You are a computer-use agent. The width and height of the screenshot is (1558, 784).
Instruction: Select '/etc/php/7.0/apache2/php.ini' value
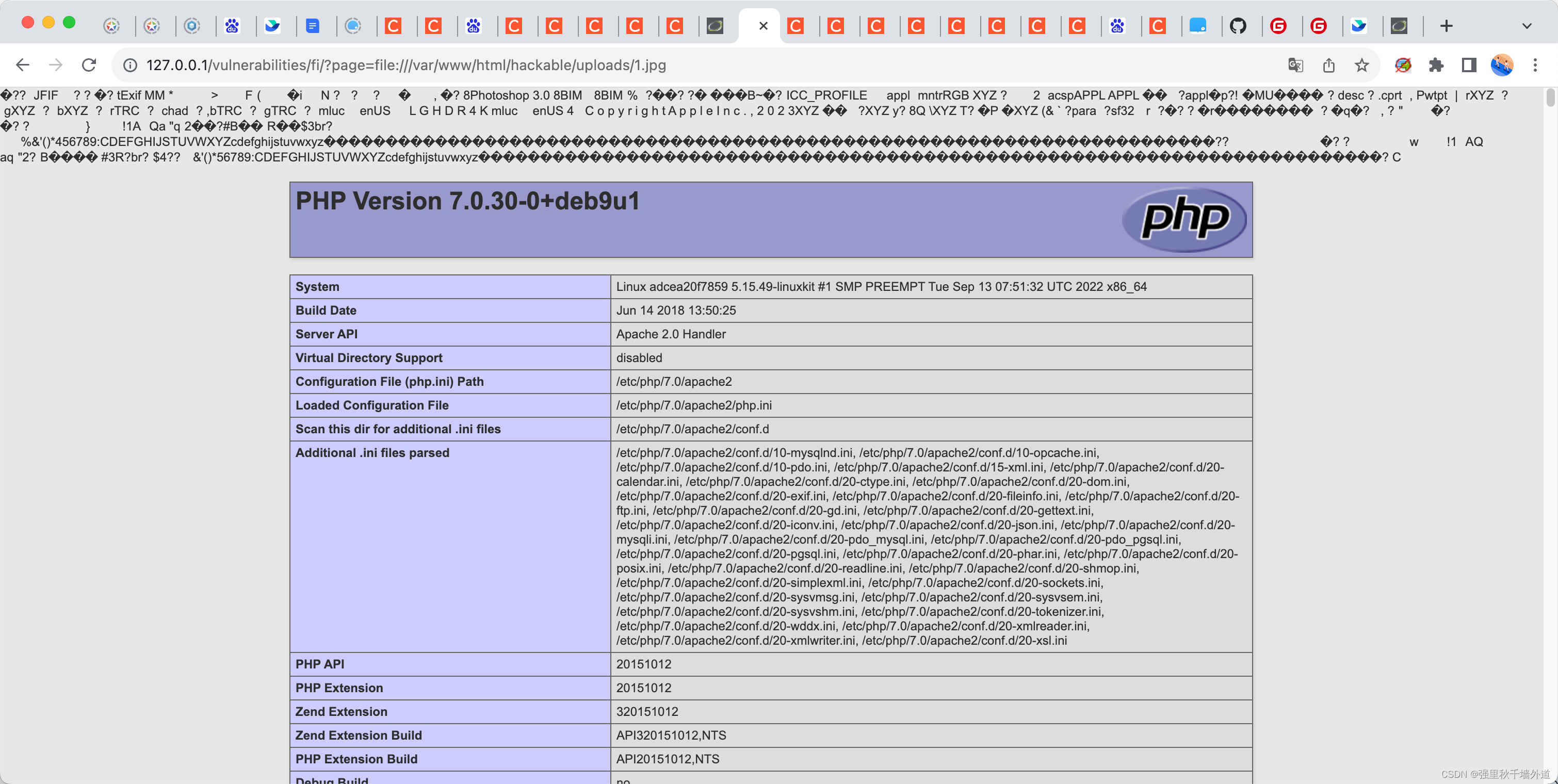point(694,405)
